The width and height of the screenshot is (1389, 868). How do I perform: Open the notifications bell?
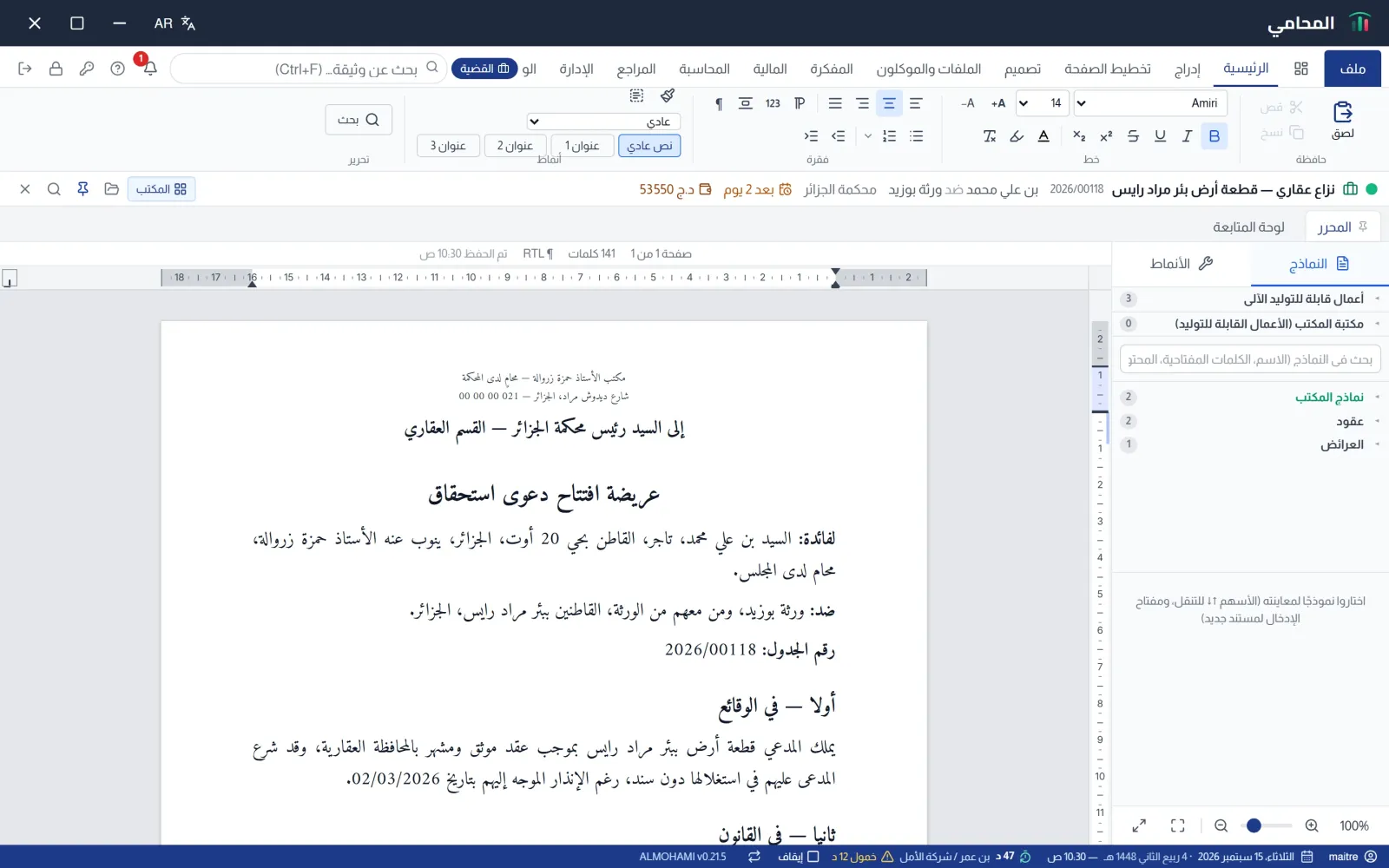point(149,69)
